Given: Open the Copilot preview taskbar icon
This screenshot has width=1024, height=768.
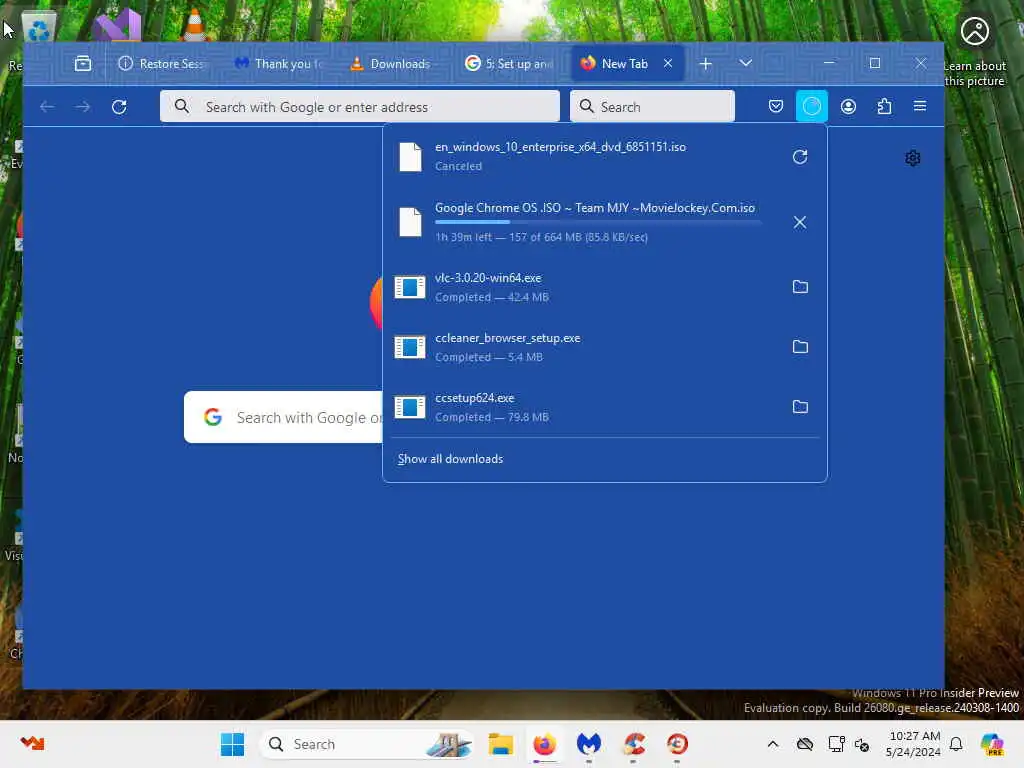Looking at the screenshot, I should 992,744.
